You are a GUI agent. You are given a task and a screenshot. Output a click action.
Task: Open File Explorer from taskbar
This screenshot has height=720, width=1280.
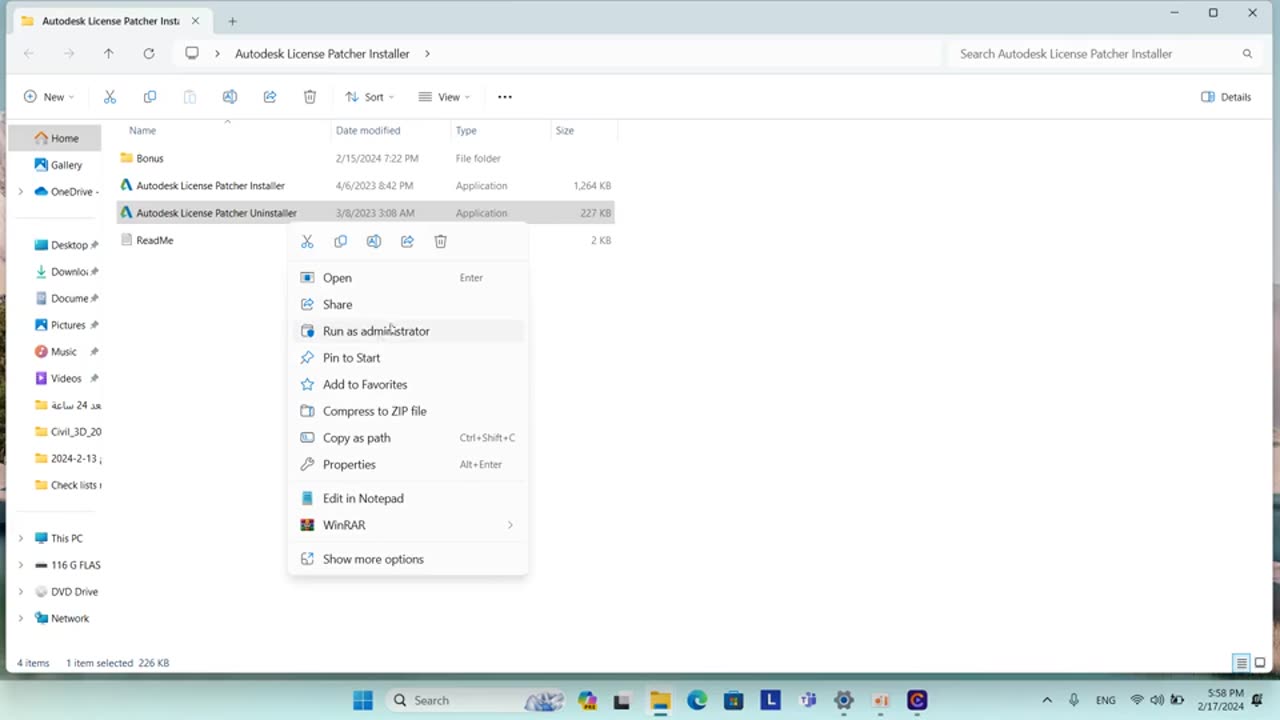click(660, 700)
